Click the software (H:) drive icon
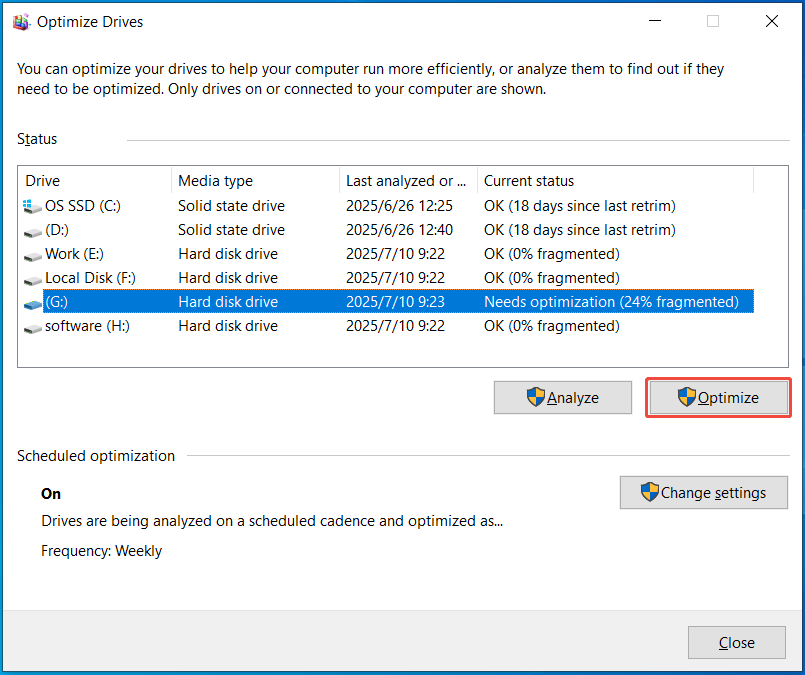 tap(32, 326)
